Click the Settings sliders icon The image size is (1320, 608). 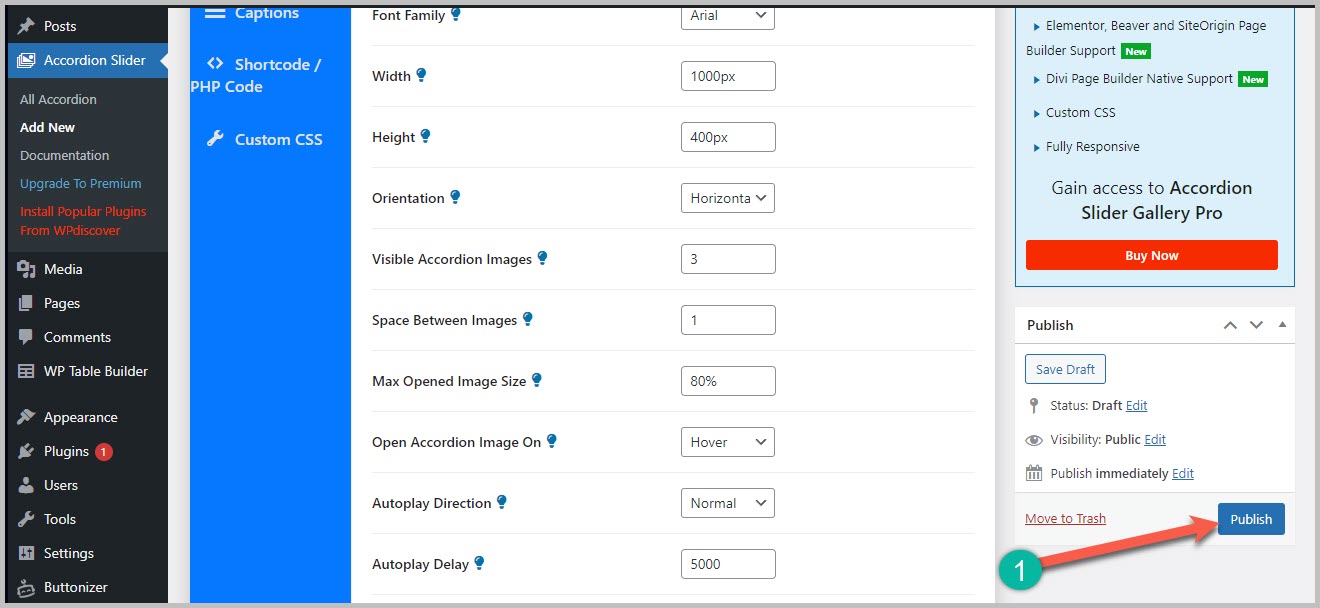click(x=27, y=553)
